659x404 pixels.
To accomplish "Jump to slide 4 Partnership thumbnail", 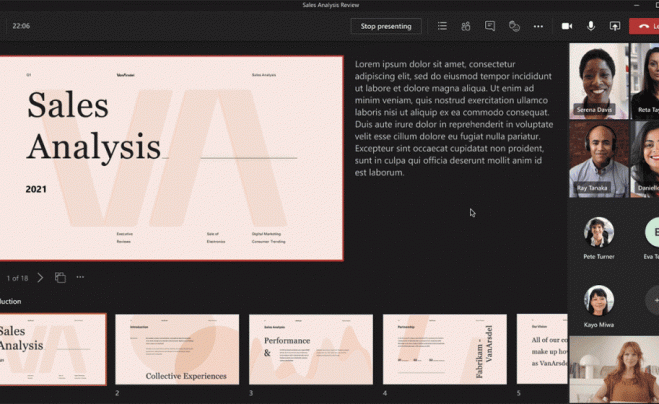I will (x=444, y=349).
